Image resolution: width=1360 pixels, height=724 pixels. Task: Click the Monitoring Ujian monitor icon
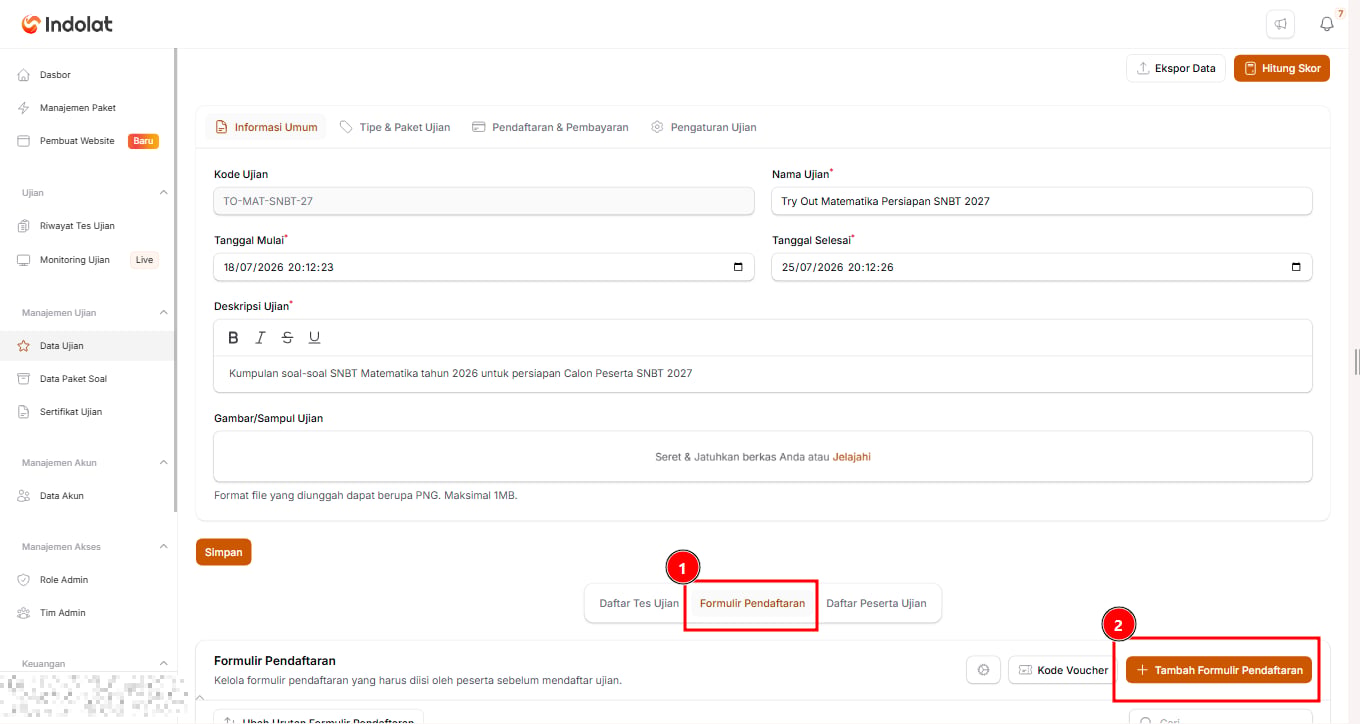[x=24, y=260]
